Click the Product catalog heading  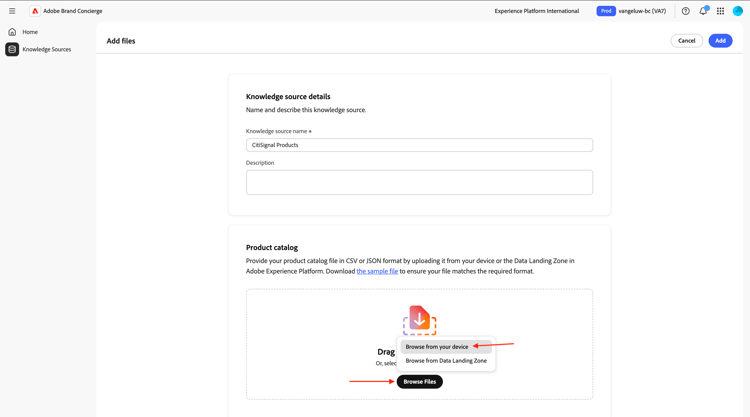pos(272,248)
